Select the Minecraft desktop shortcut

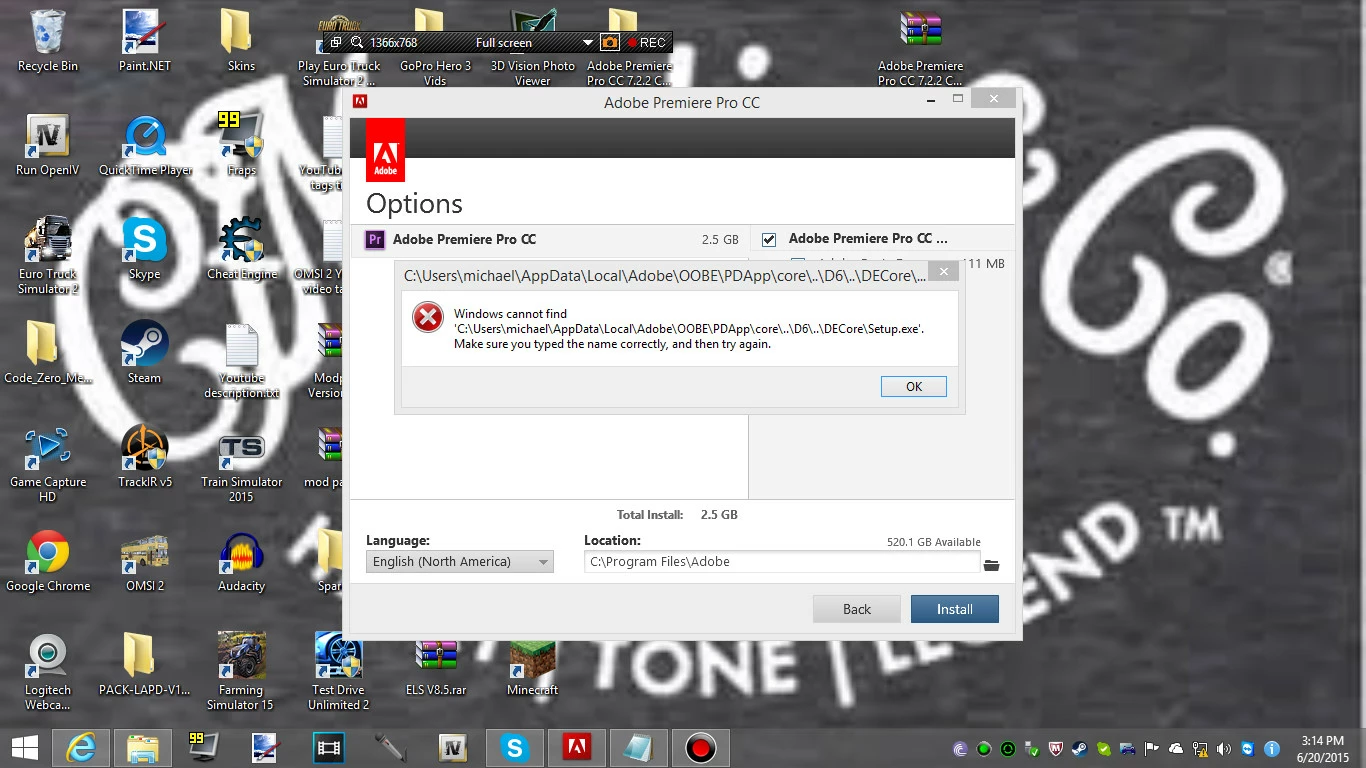(532, 666)
